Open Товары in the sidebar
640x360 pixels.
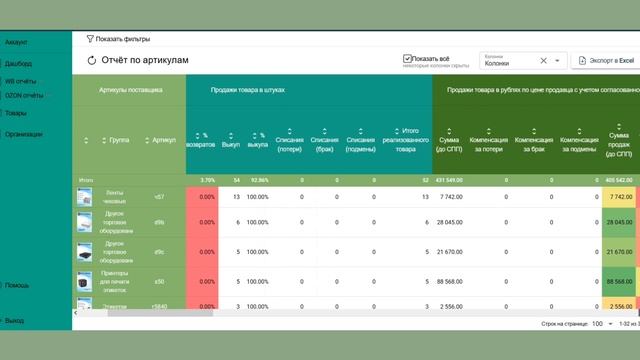pos(16,113)
